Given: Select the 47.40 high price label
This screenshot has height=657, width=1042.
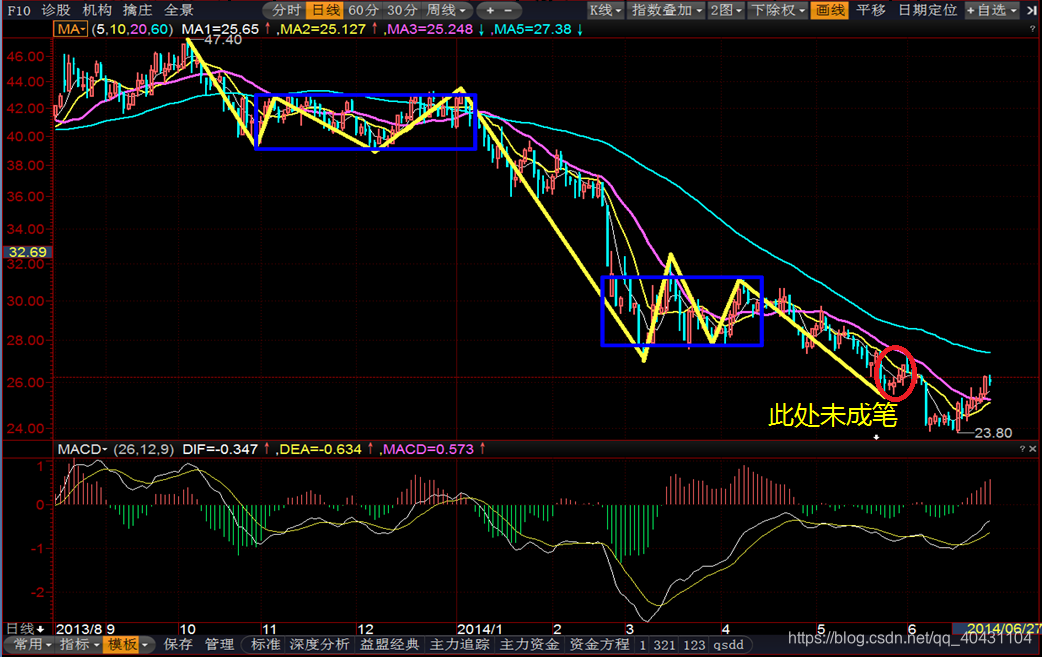Looking at the screenshot, I should (x=223, y=40).
